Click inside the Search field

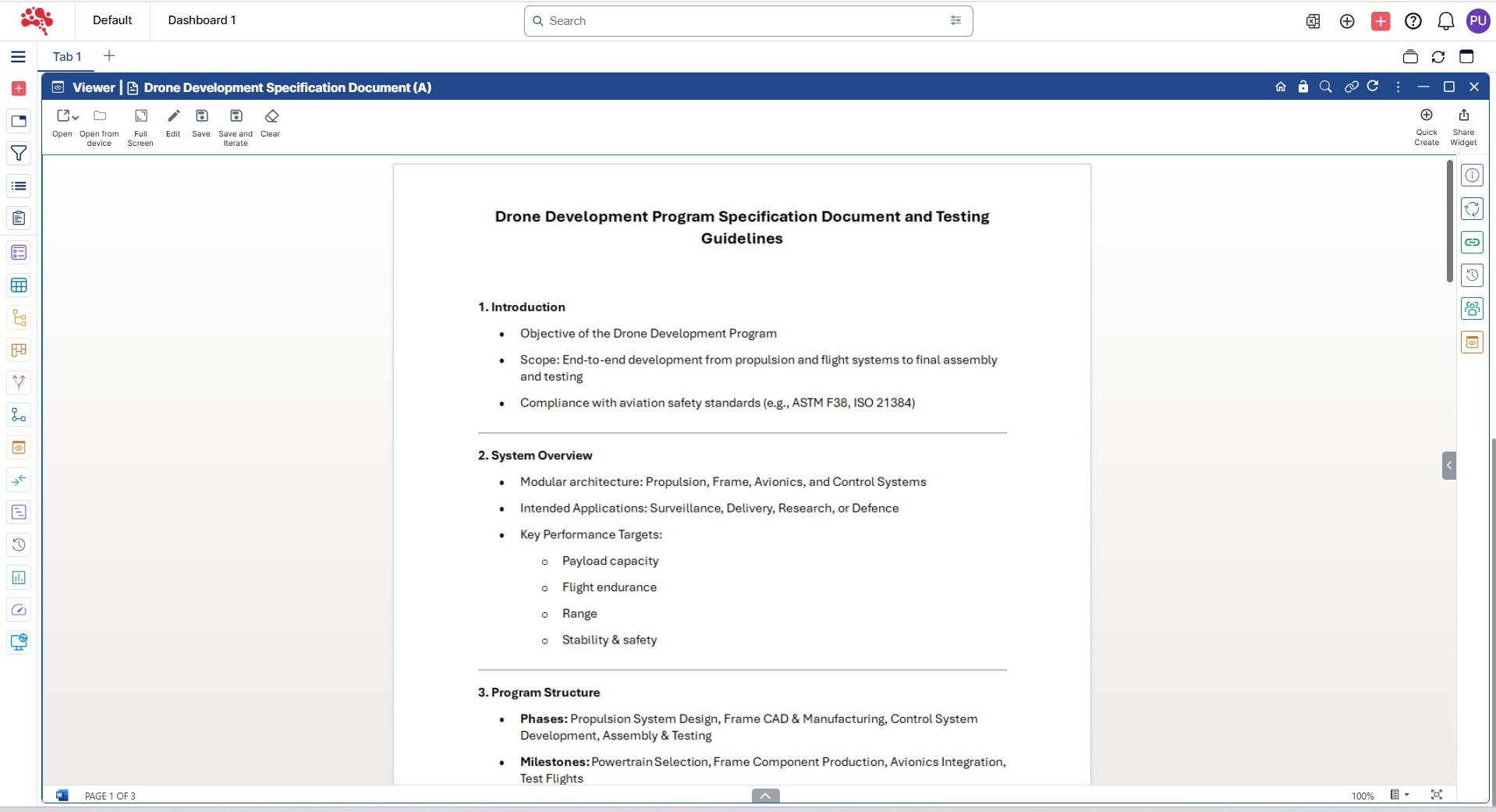[741, 21]
